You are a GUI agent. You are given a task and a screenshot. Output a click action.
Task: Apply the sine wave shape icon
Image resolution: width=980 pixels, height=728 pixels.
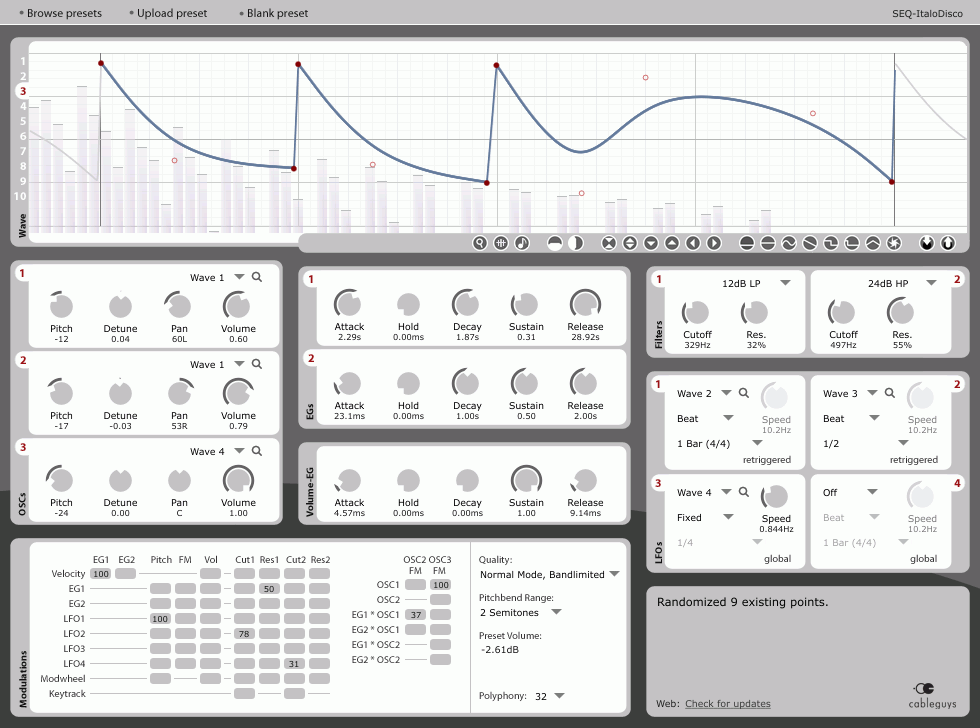tap(789, 243)
